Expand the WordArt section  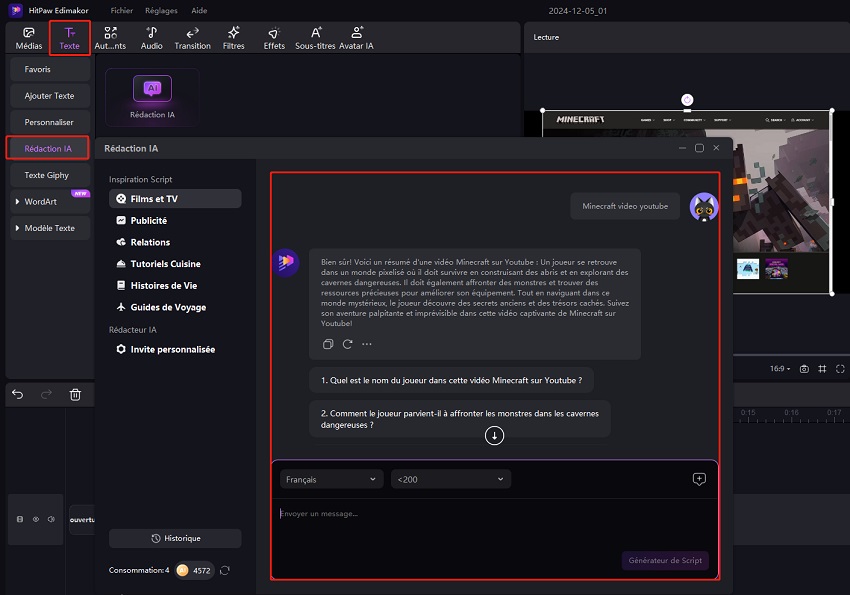[x=17, y=201]
